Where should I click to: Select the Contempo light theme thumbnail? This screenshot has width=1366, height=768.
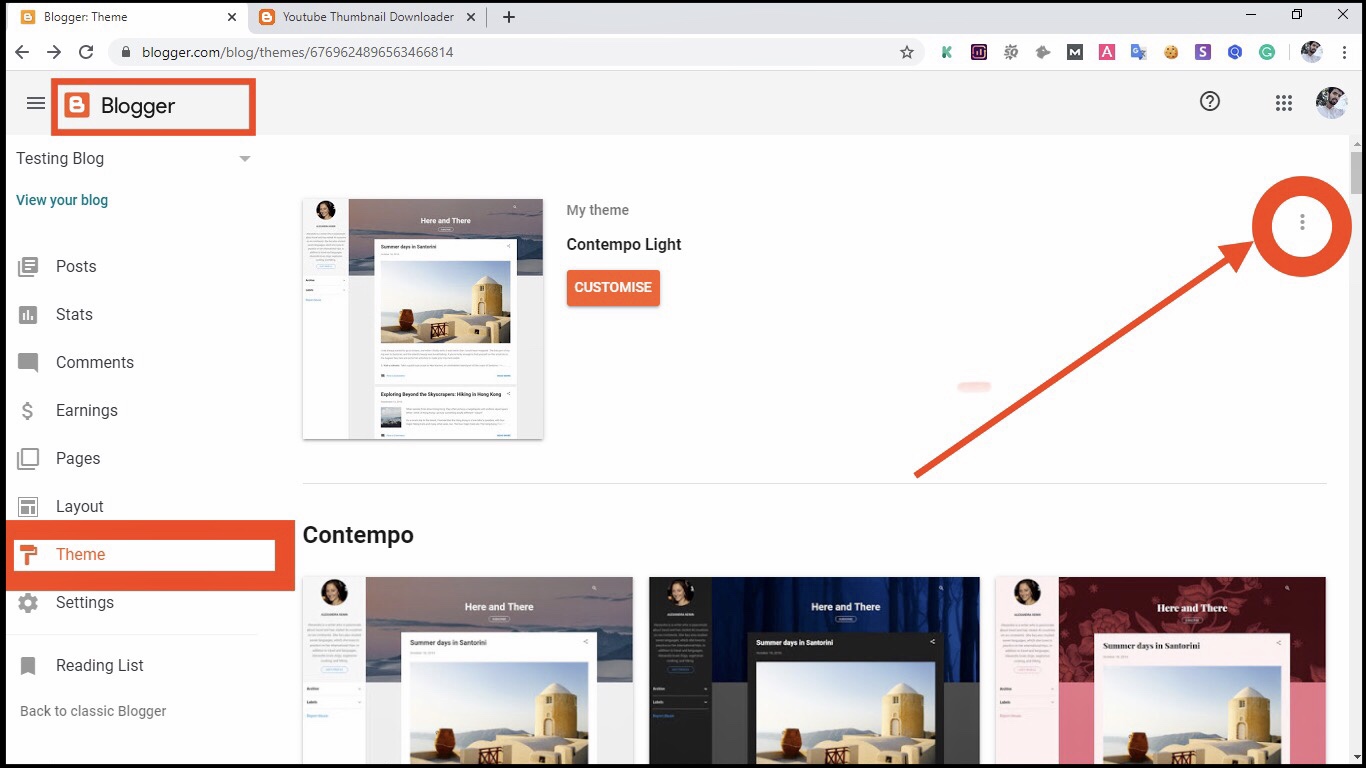pos(468,670)
